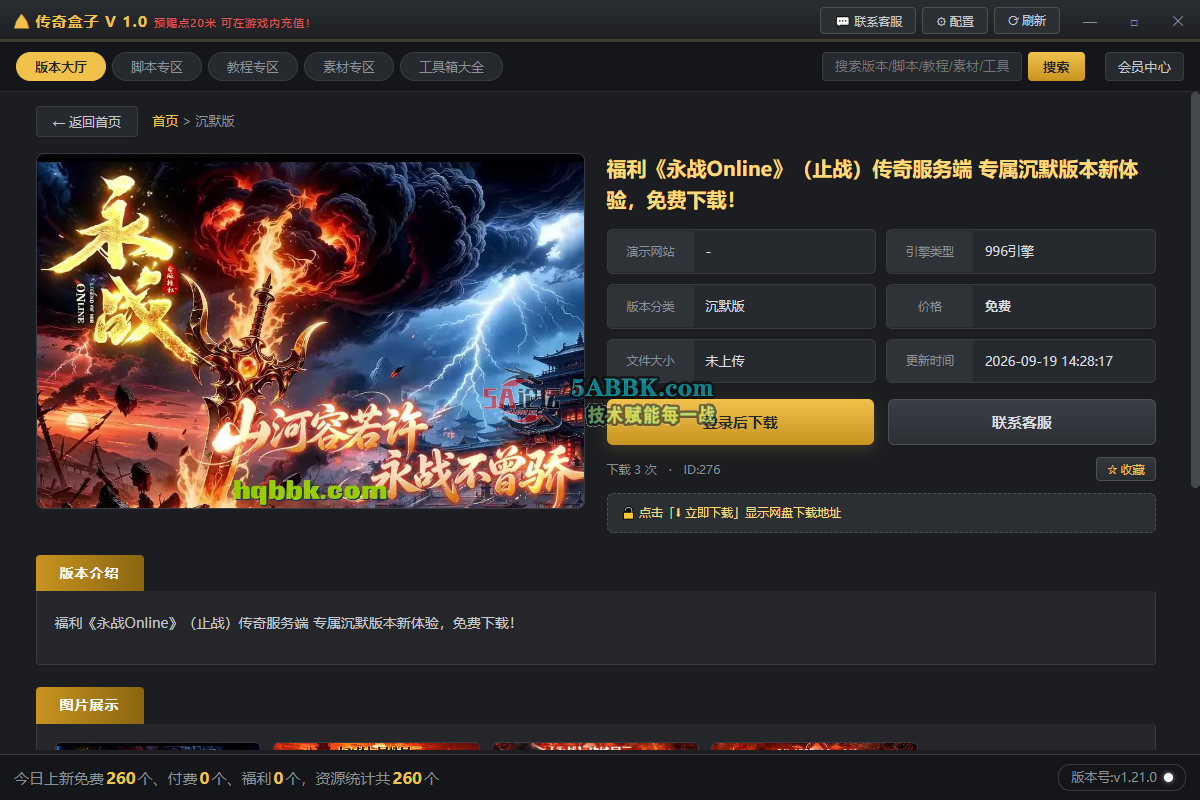The height and width of the screenshot is (800, 1200).
Task: Switch to the 版本大厅 tab
Action: click(x=61, y=67)
